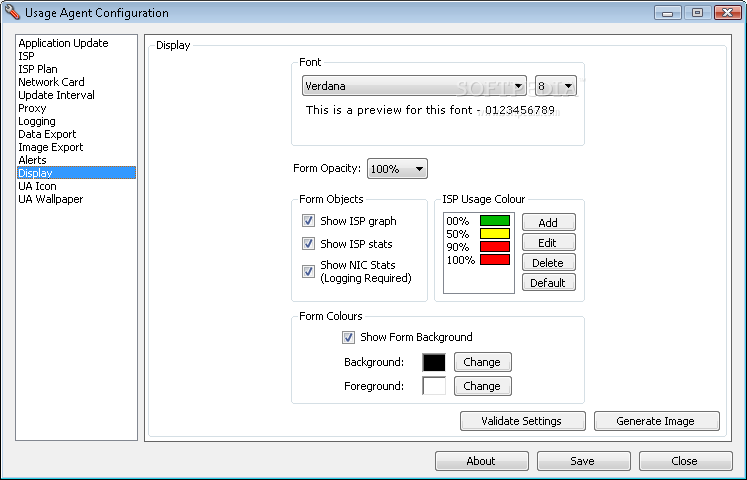Screen dimensions: 747x480
Task: Open the Verdana font dropdown
Action: (x=414, y=86)
